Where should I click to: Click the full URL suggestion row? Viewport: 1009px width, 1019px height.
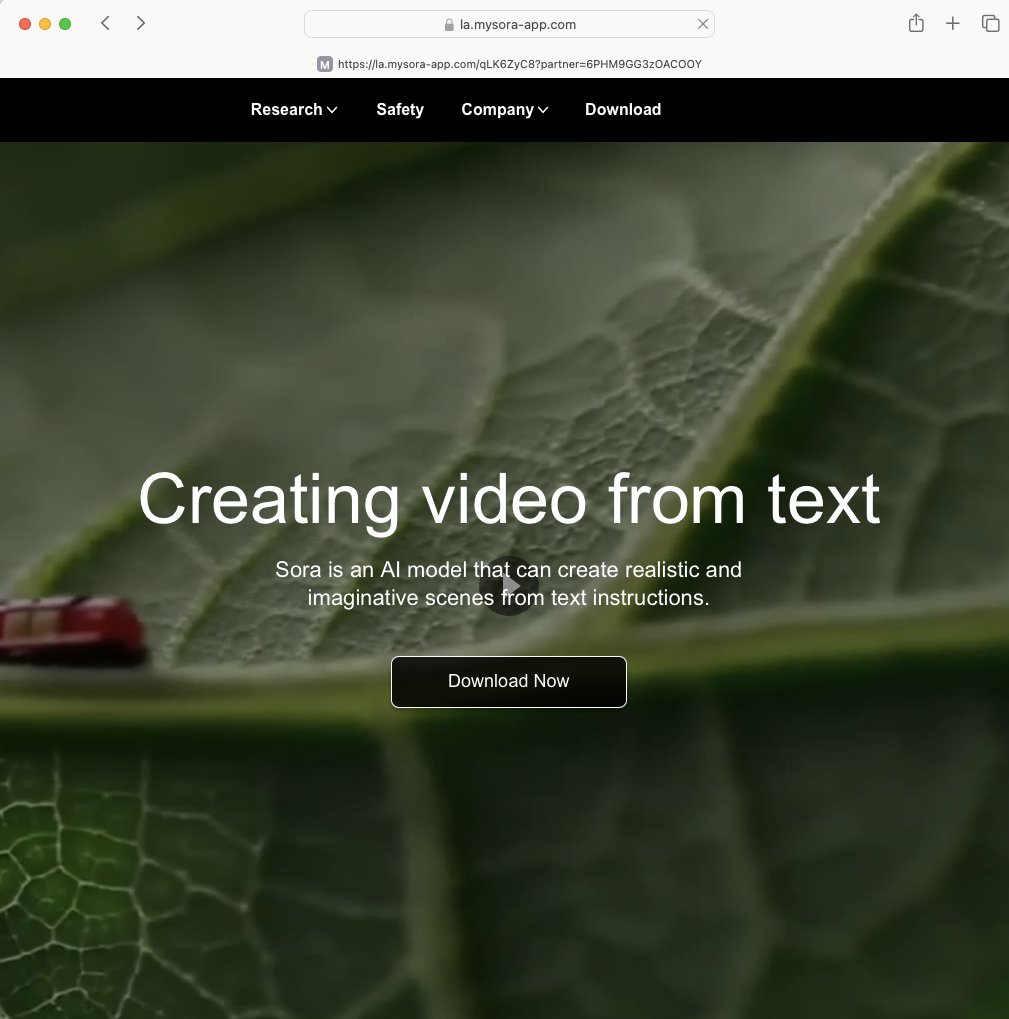(x=509, y=64)
